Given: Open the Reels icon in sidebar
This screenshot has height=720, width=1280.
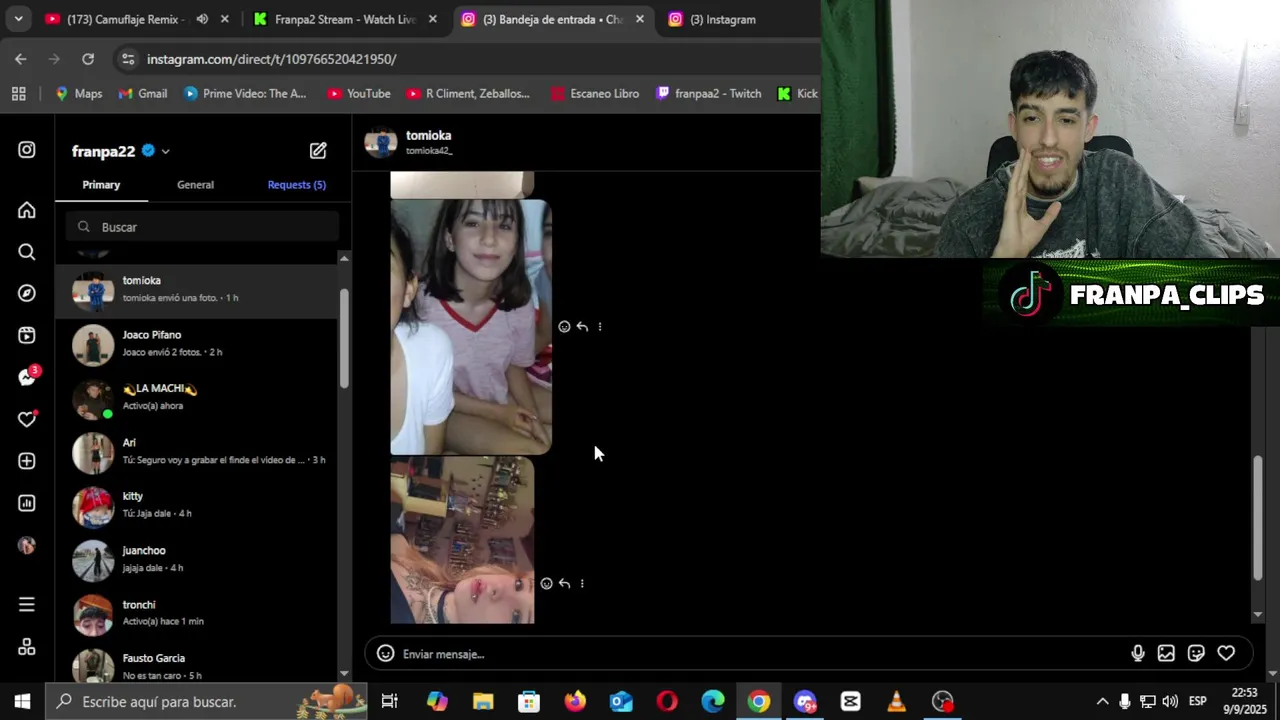Looking at the screenshot, I should (x=27, y=335).
